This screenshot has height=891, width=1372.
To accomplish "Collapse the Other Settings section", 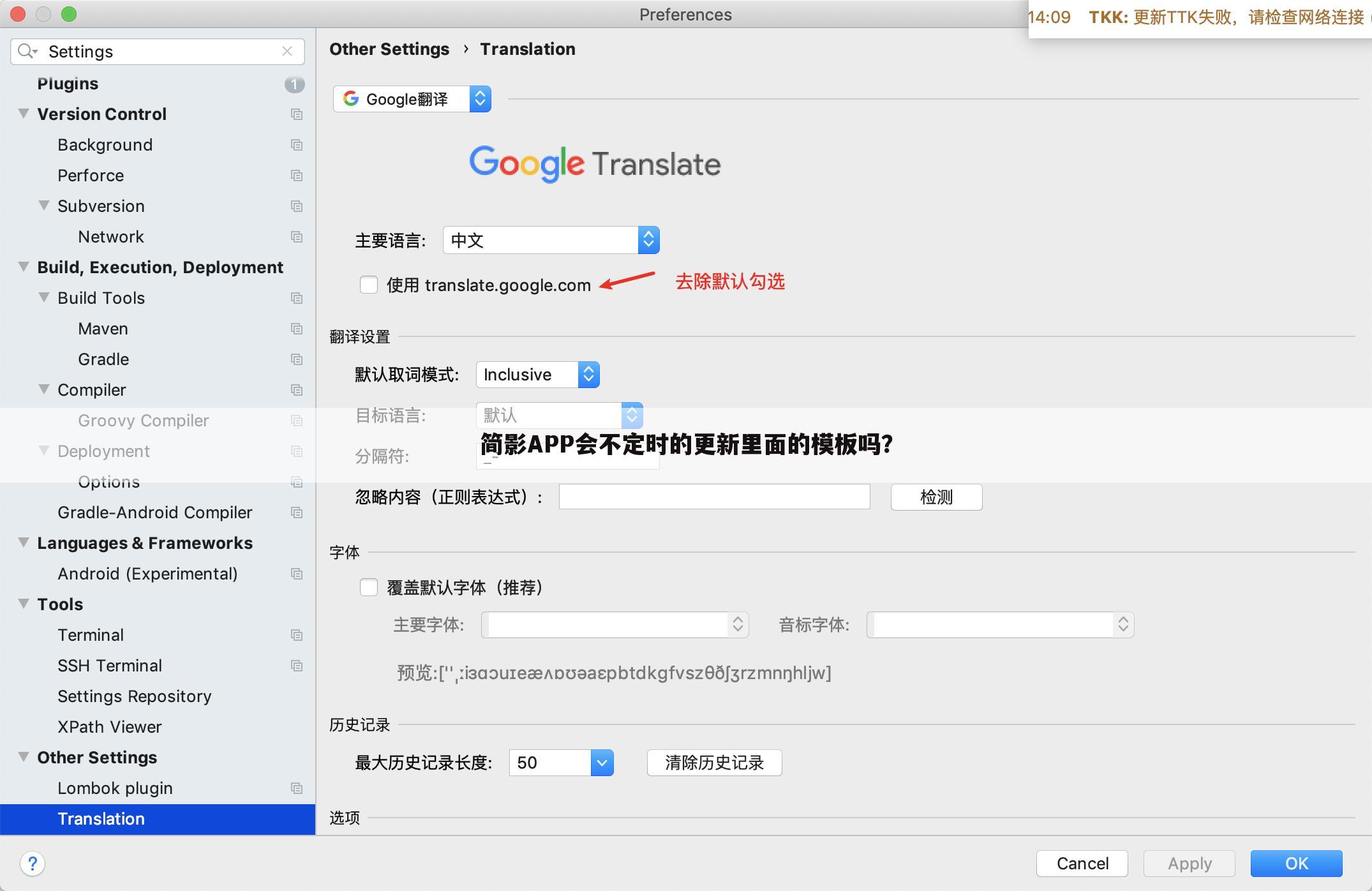I will pos(24,757).
